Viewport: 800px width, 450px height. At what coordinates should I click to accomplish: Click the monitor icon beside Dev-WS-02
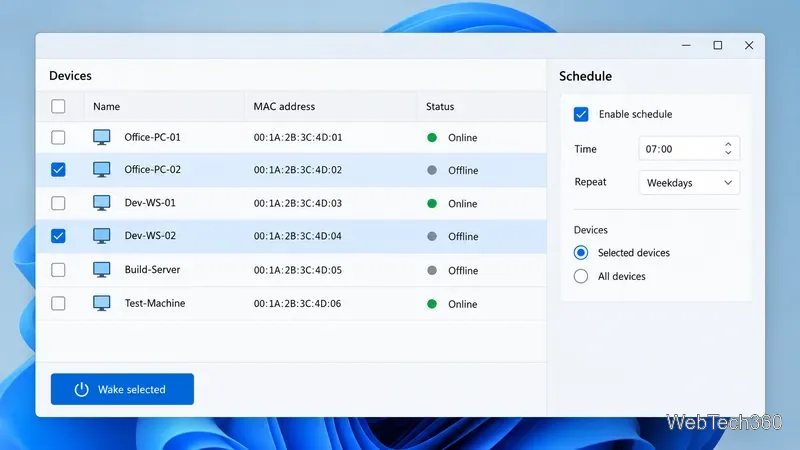click(102, 236)
